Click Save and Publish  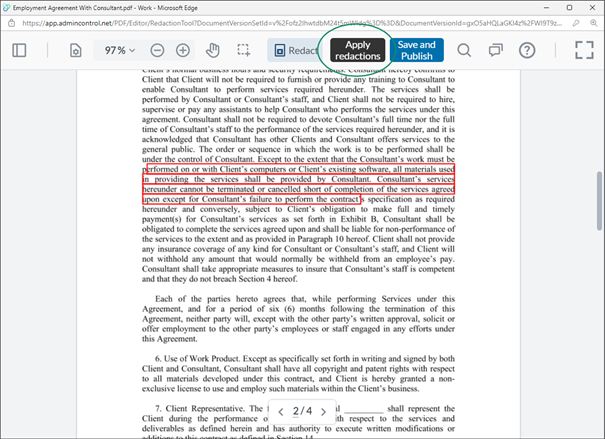416,51
